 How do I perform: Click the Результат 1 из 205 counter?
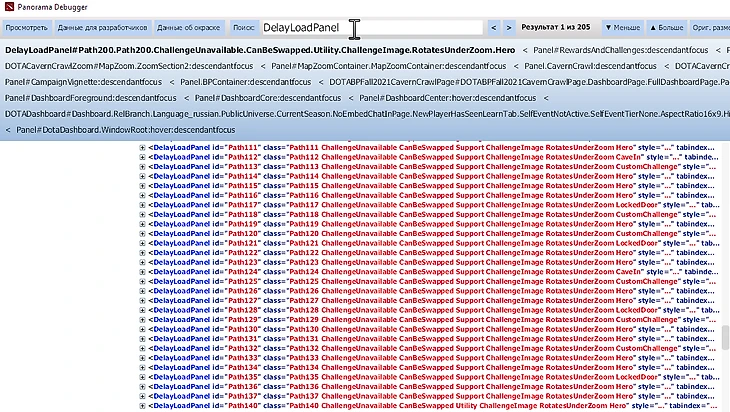point(555,27)
